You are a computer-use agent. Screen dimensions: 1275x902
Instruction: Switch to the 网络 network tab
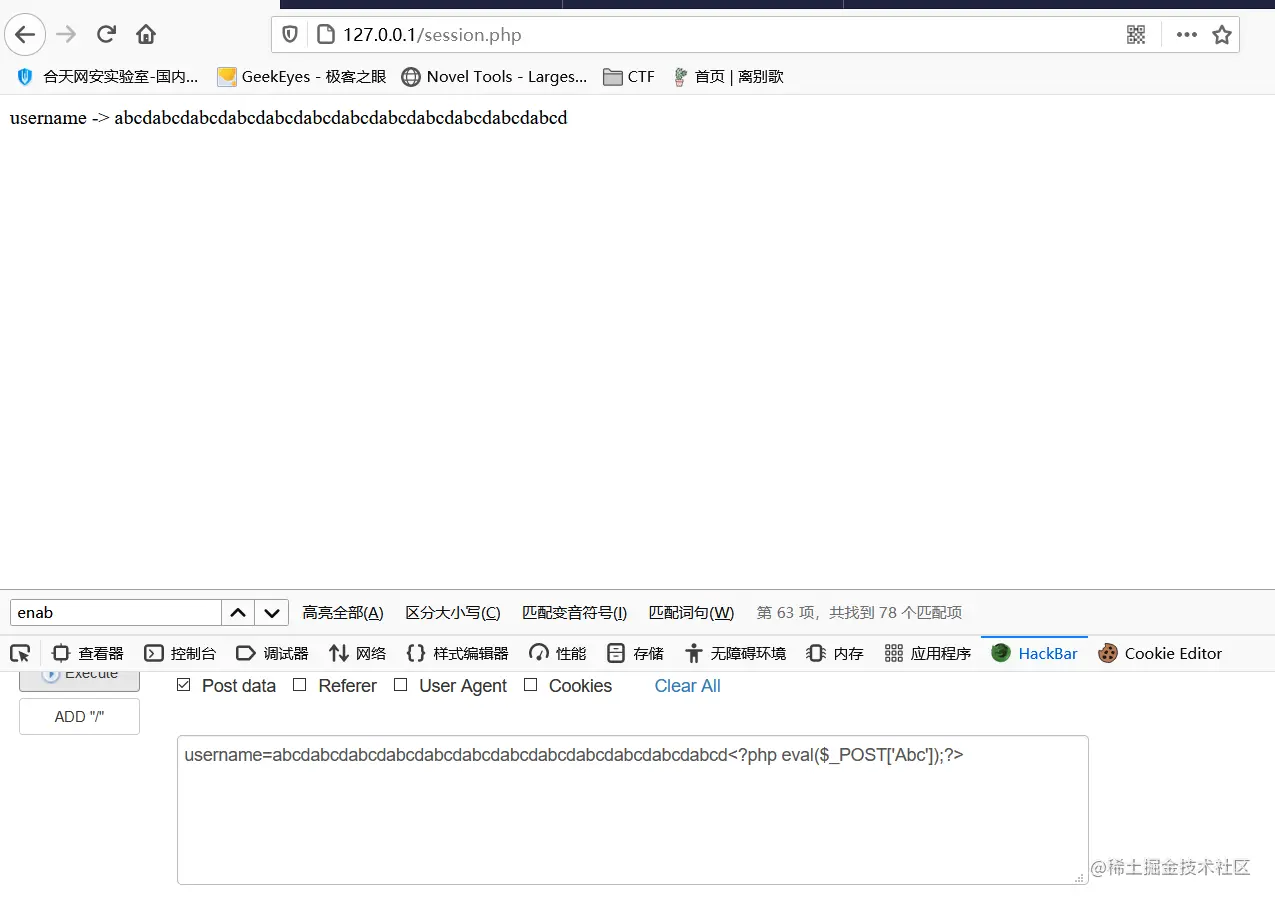(x=357, y=653)
